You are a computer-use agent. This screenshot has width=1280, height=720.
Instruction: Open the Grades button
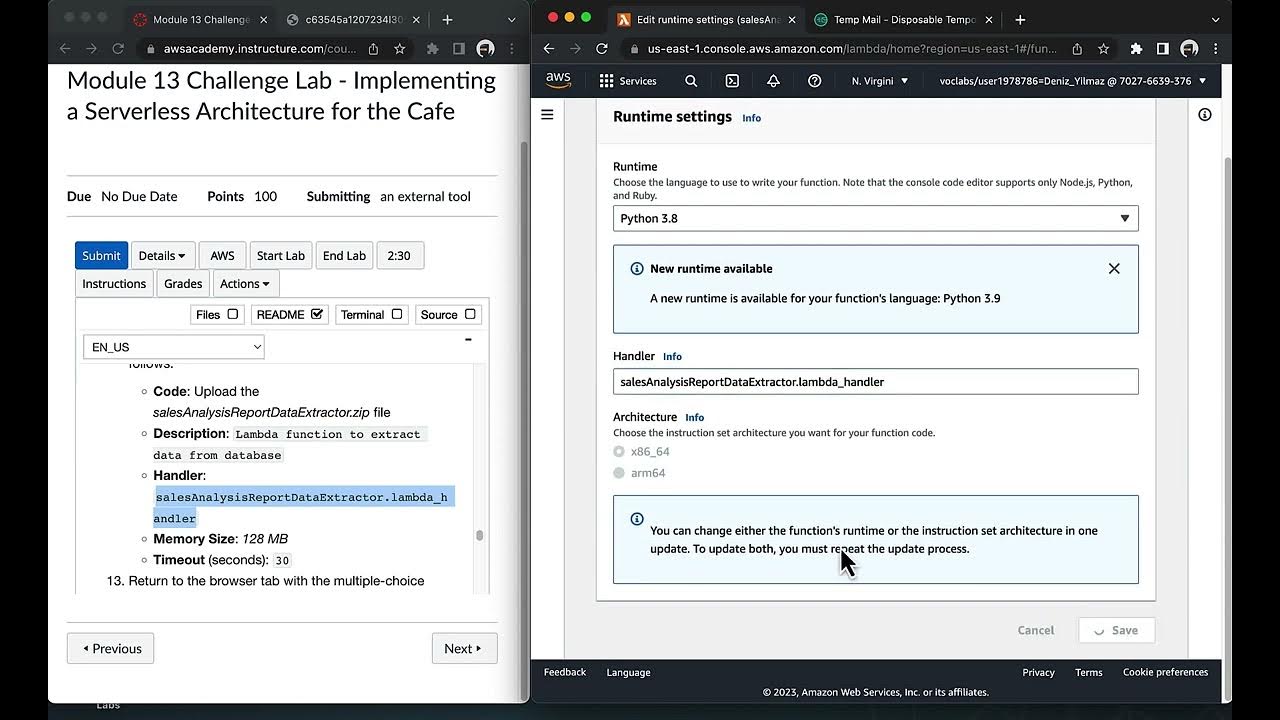183,284
